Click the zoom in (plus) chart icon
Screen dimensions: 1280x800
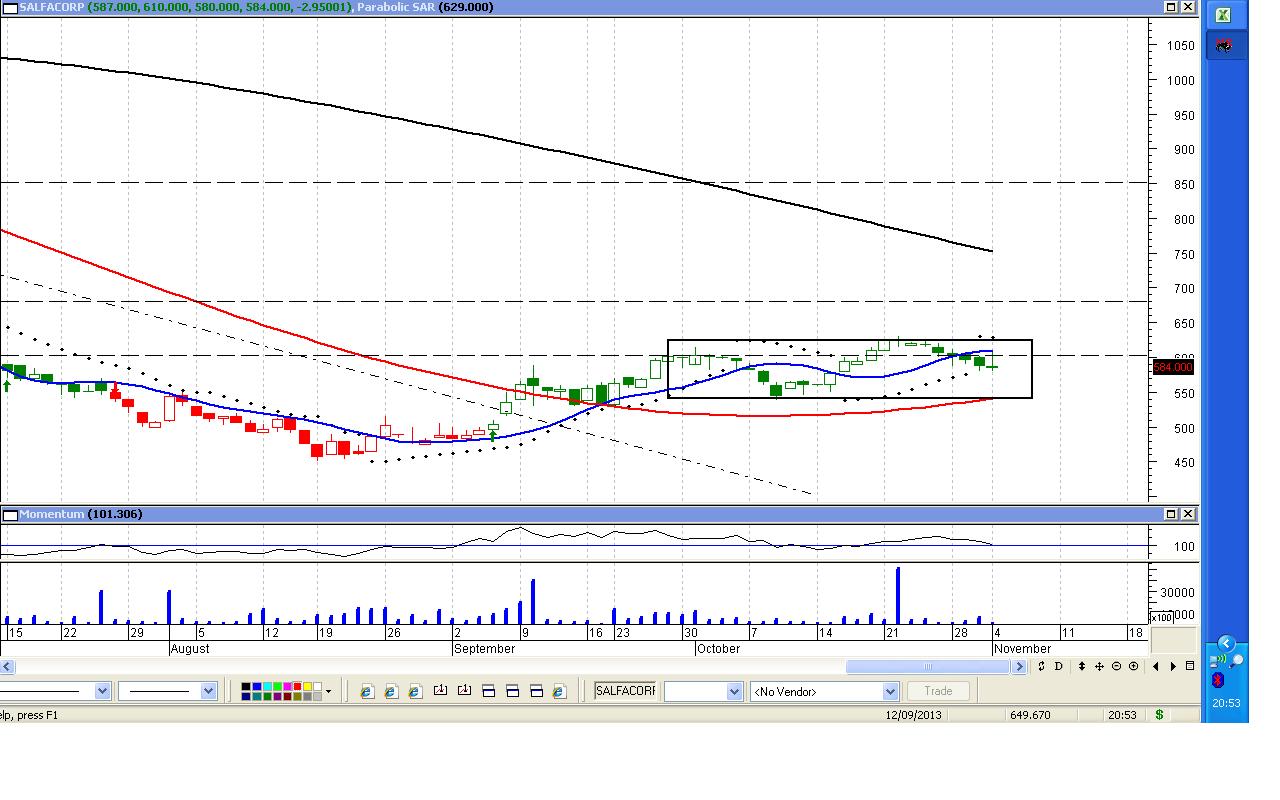pos(1133,666)
